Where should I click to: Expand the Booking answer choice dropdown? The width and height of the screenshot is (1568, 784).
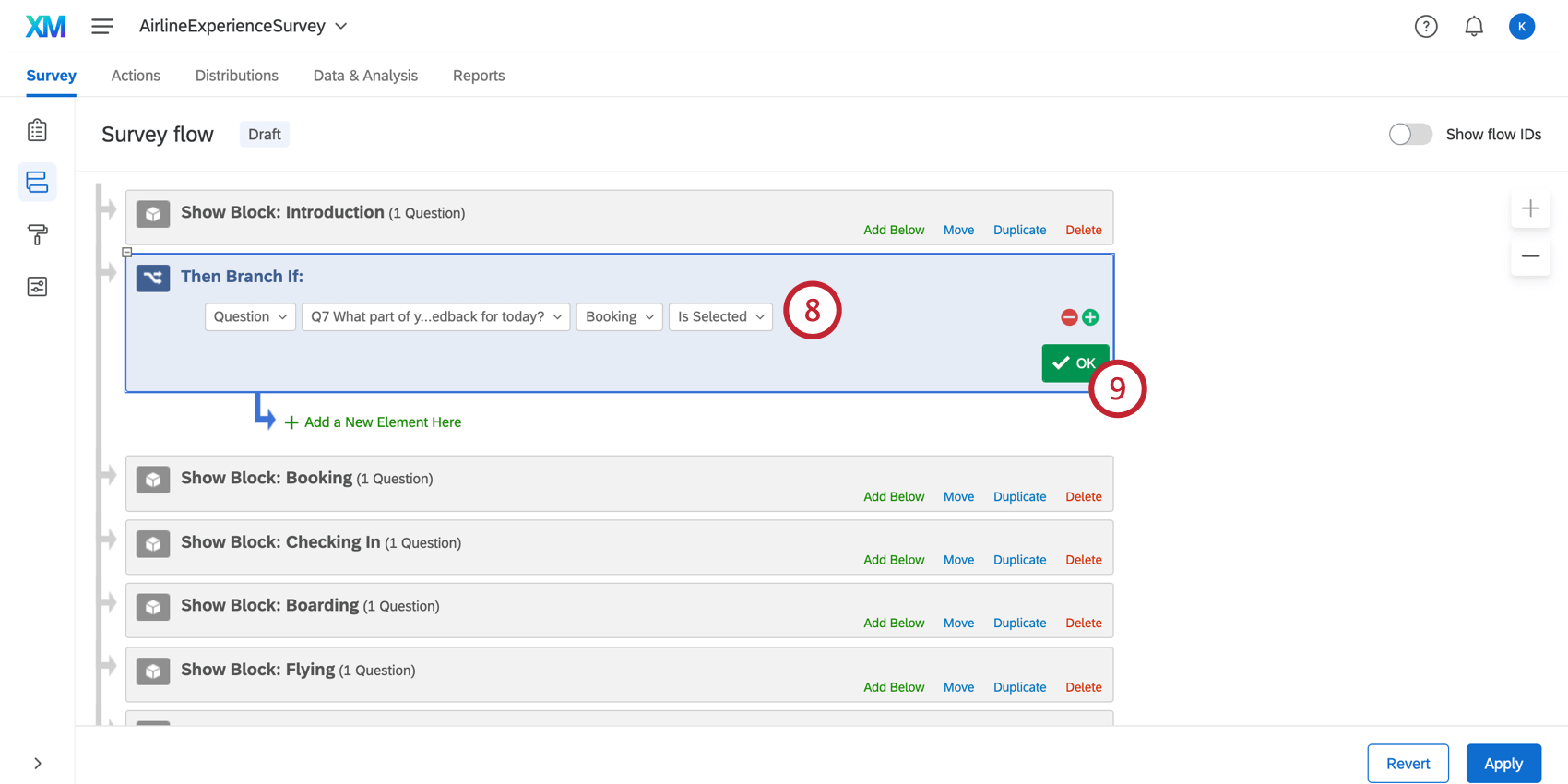619,316
